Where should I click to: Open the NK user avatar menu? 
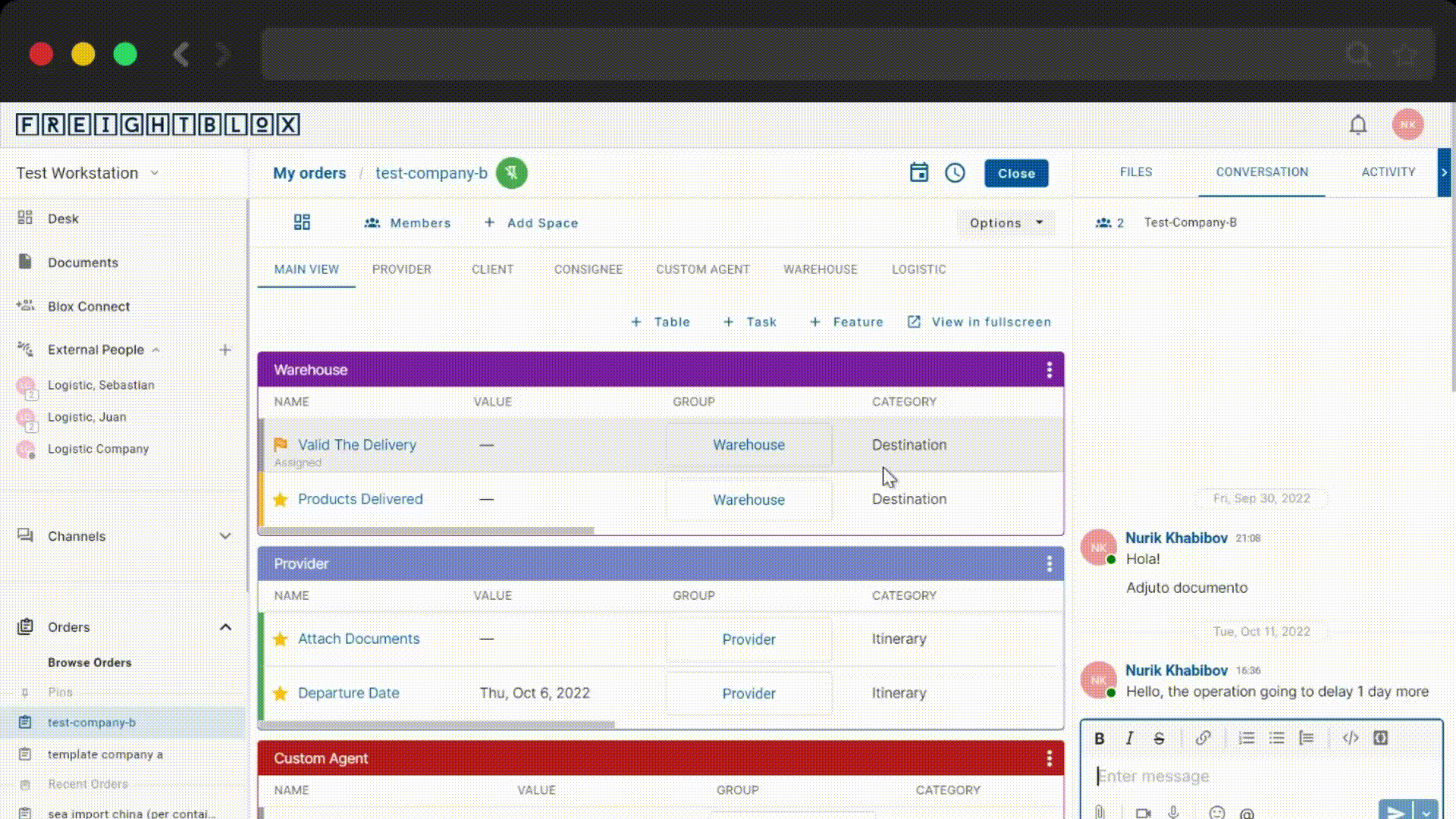[1407, 125]
